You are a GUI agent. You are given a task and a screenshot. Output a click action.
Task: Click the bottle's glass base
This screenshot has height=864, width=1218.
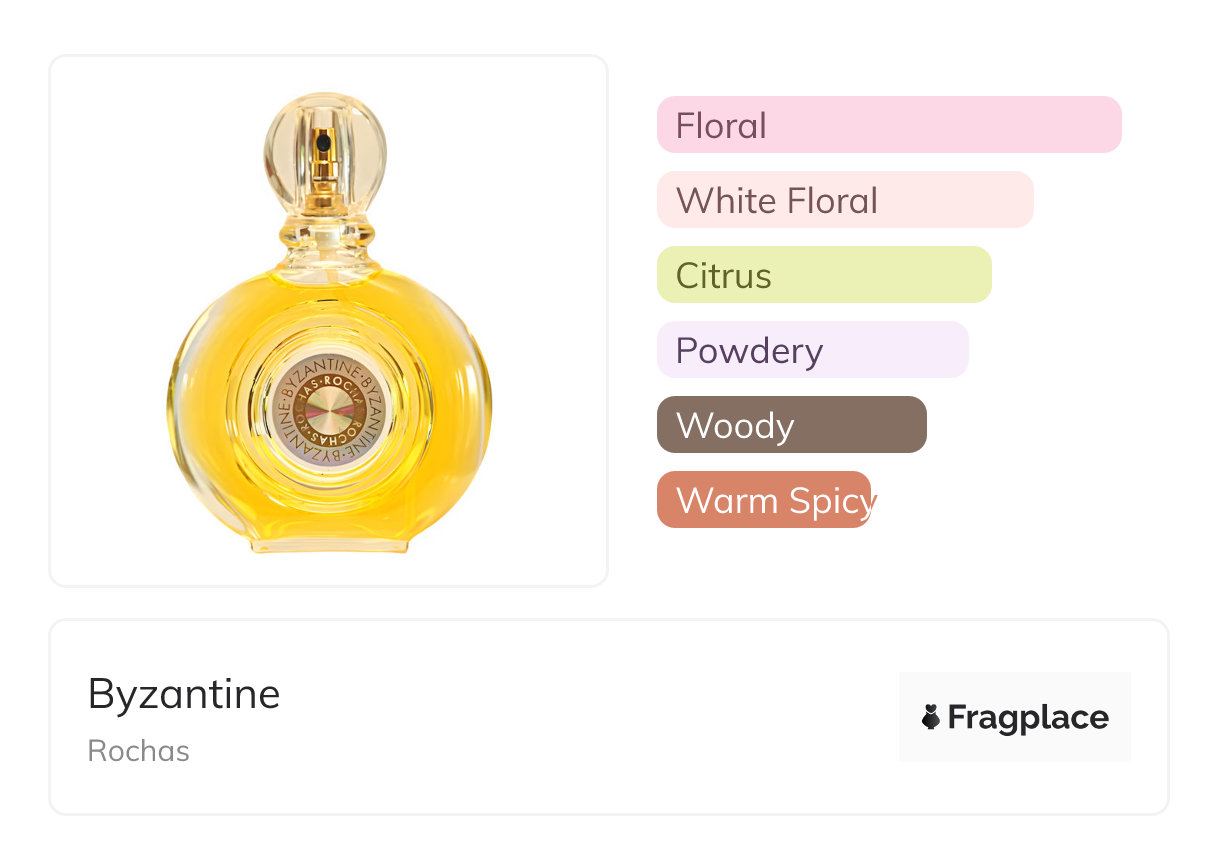[329, 544]
